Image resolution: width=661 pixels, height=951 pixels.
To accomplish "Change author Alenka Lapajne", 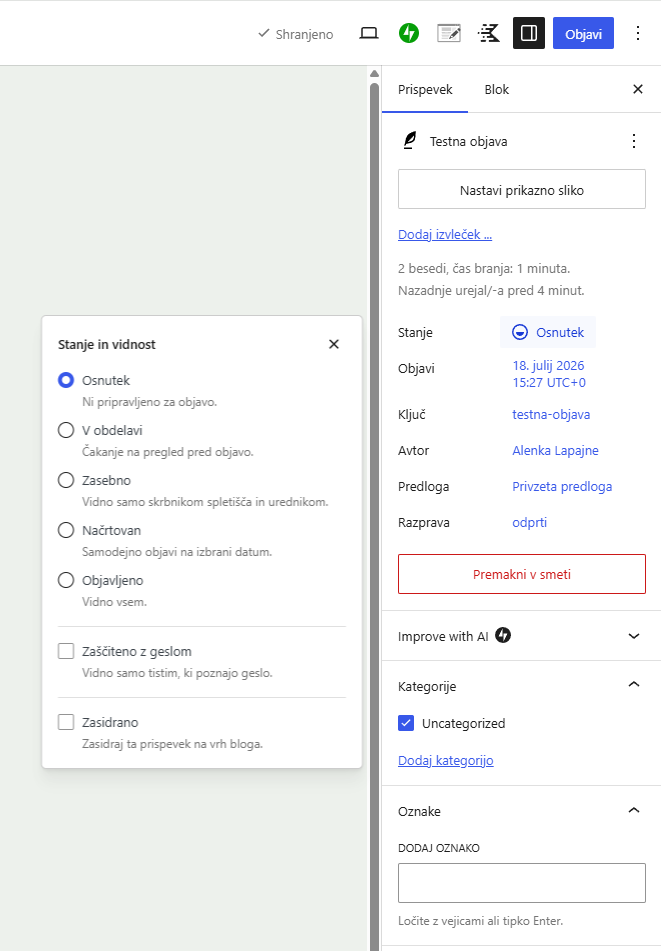I will point(555,450).
